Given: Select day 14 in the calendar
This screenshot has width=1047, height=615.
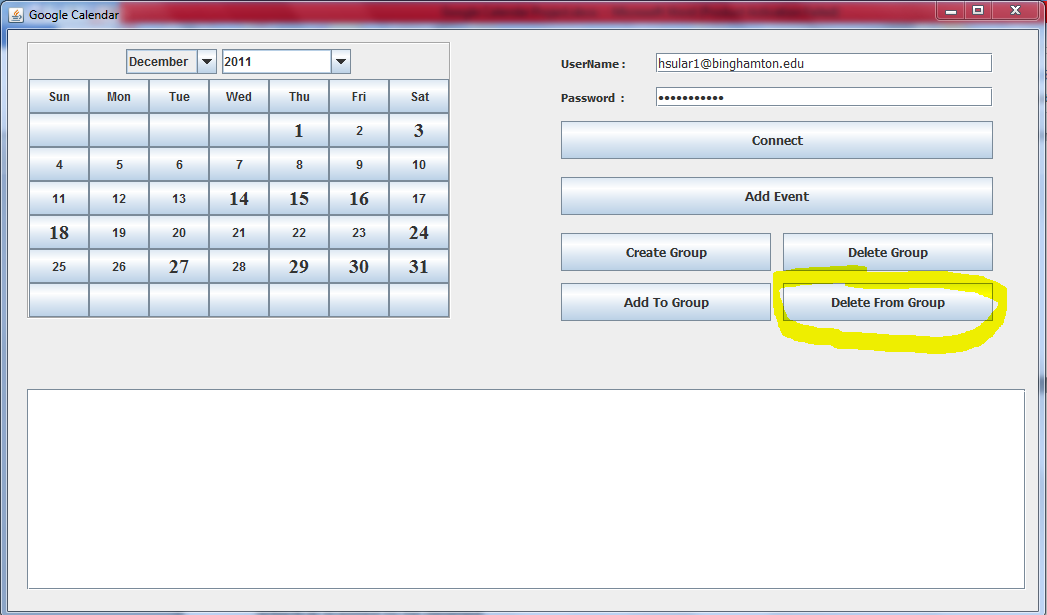Looking at the screenshot, I should (x=239, y=199).
